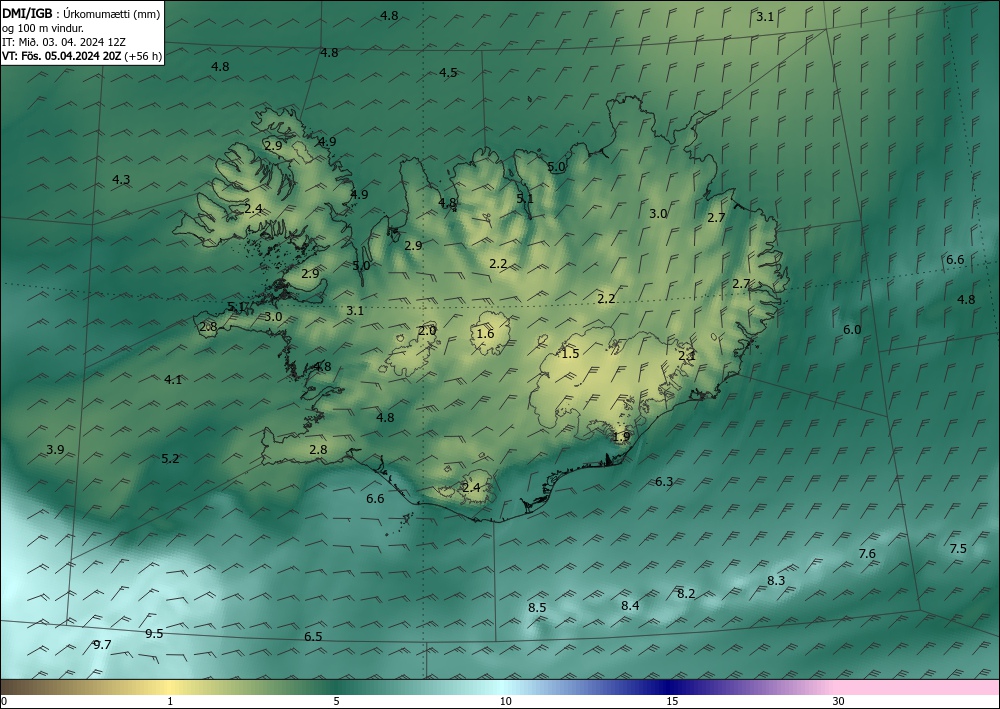Click the 9.7 value label
1000x709 pixels.
click(x=102, y=645)
